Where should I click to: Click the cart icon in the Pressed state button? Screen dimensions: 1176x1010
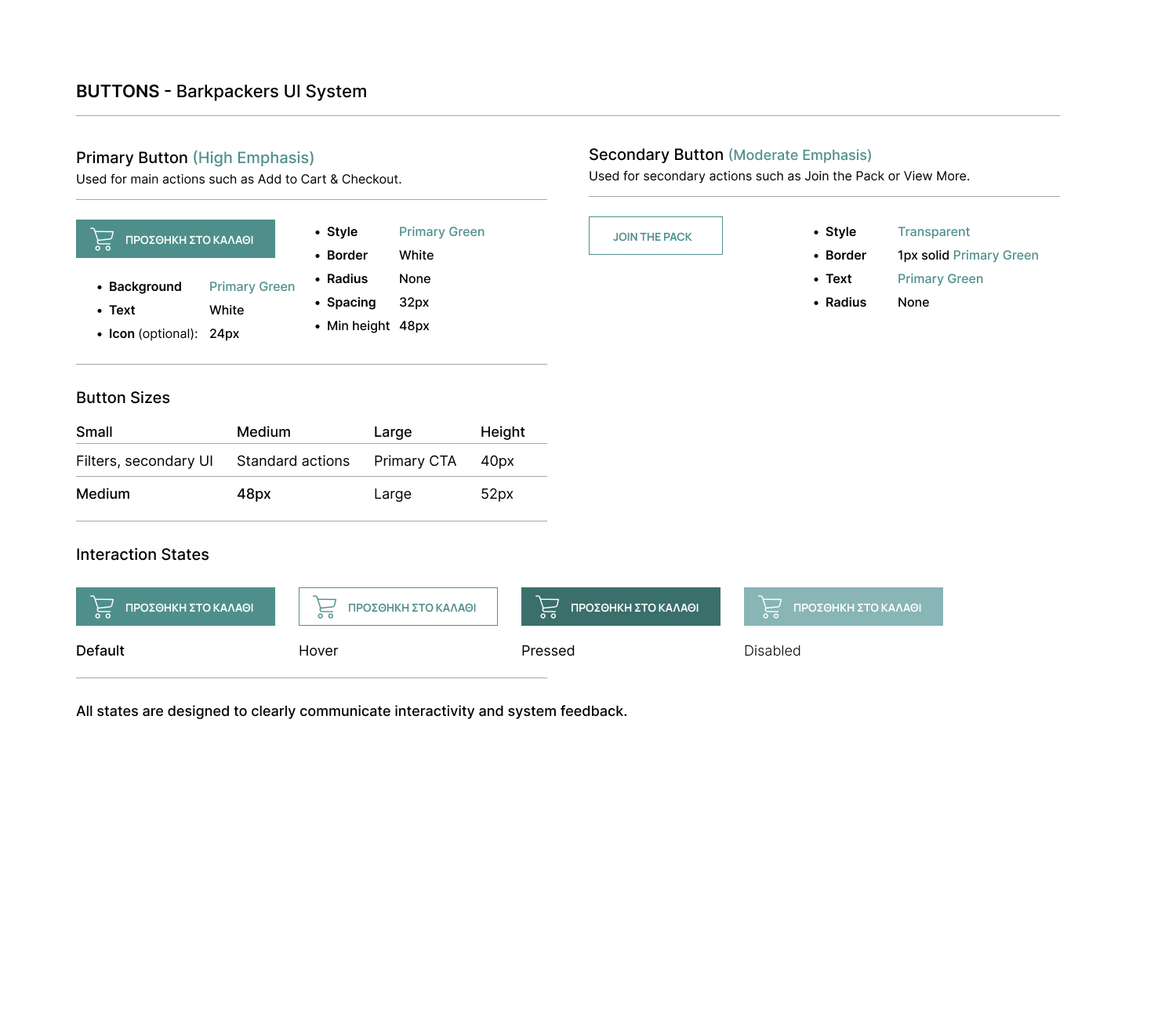[547, 607]
